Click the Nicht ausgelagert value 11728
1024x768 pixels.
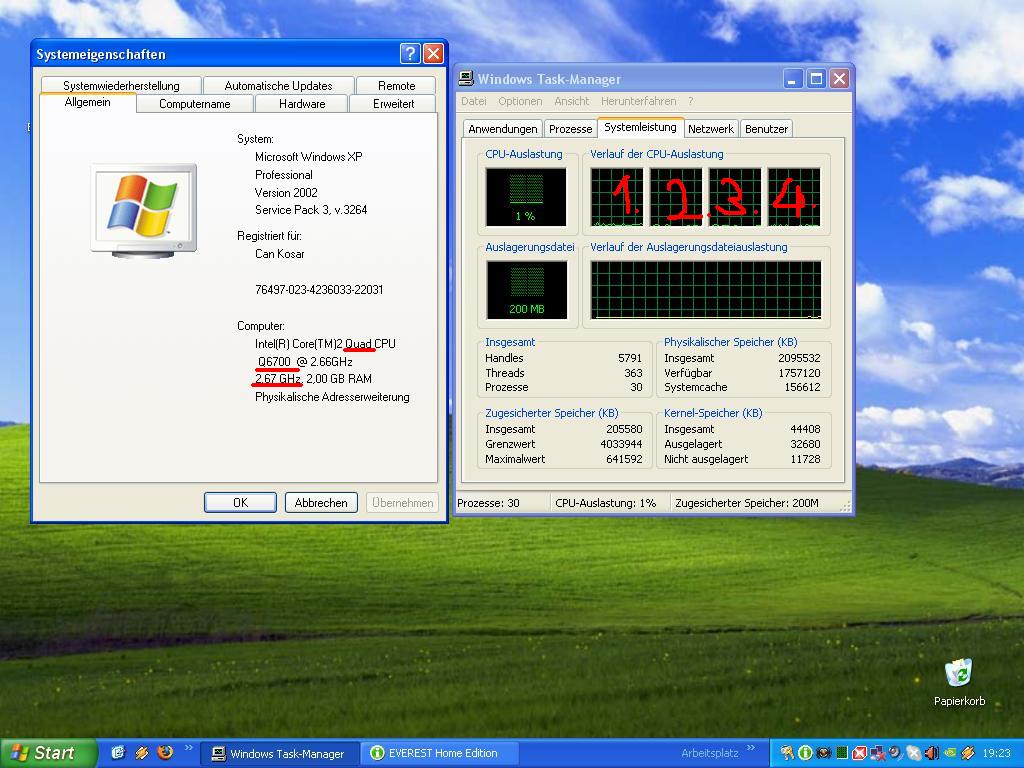[x=805, y=459]
